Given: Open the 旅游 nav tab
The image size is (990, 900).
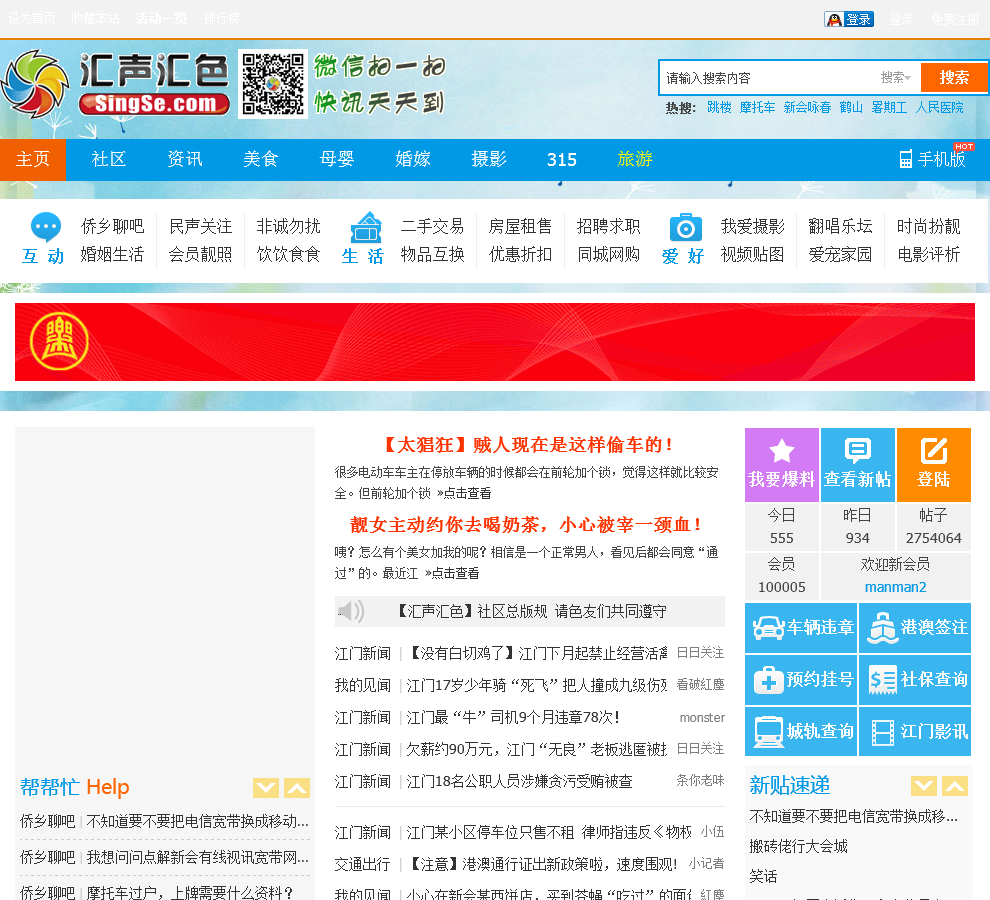Looking at the screenshot, I should point(635,159).
